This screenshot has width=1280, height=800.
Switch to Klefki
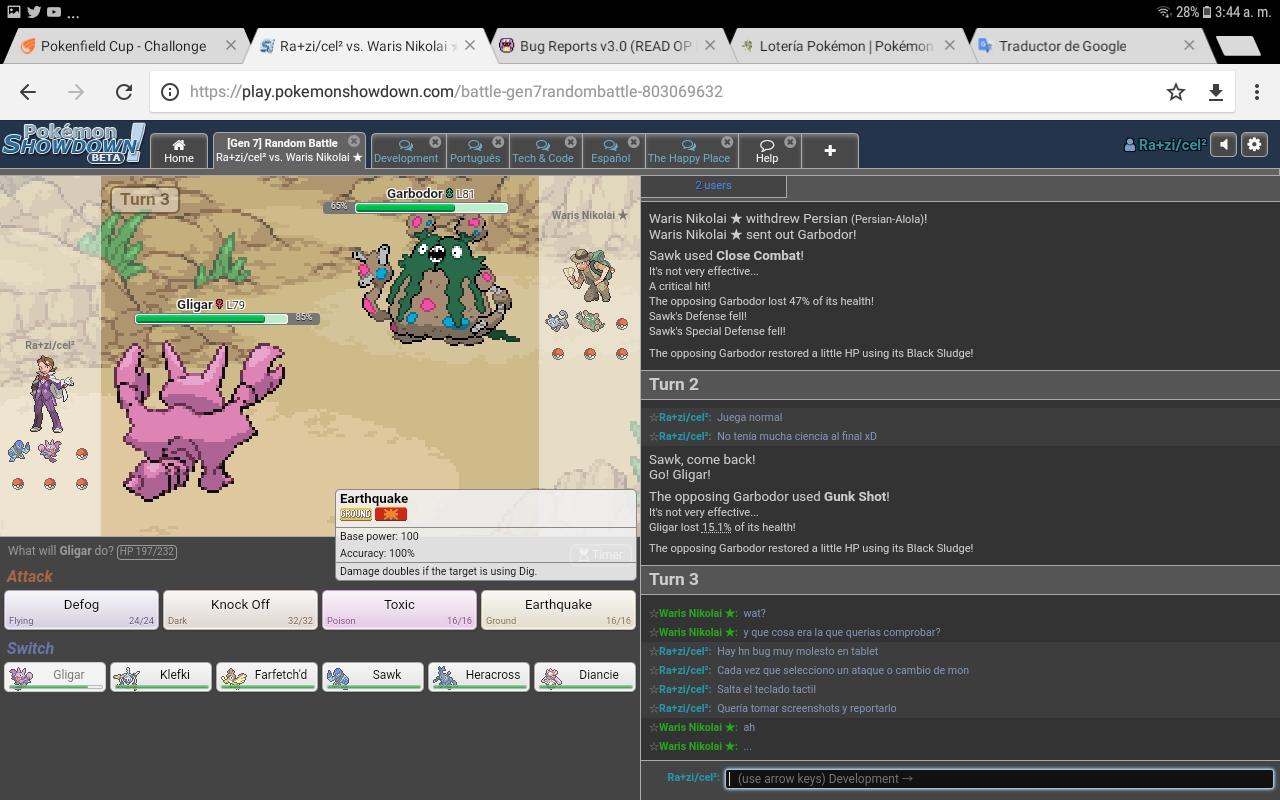pyautogui.click(x=161, y=676)
